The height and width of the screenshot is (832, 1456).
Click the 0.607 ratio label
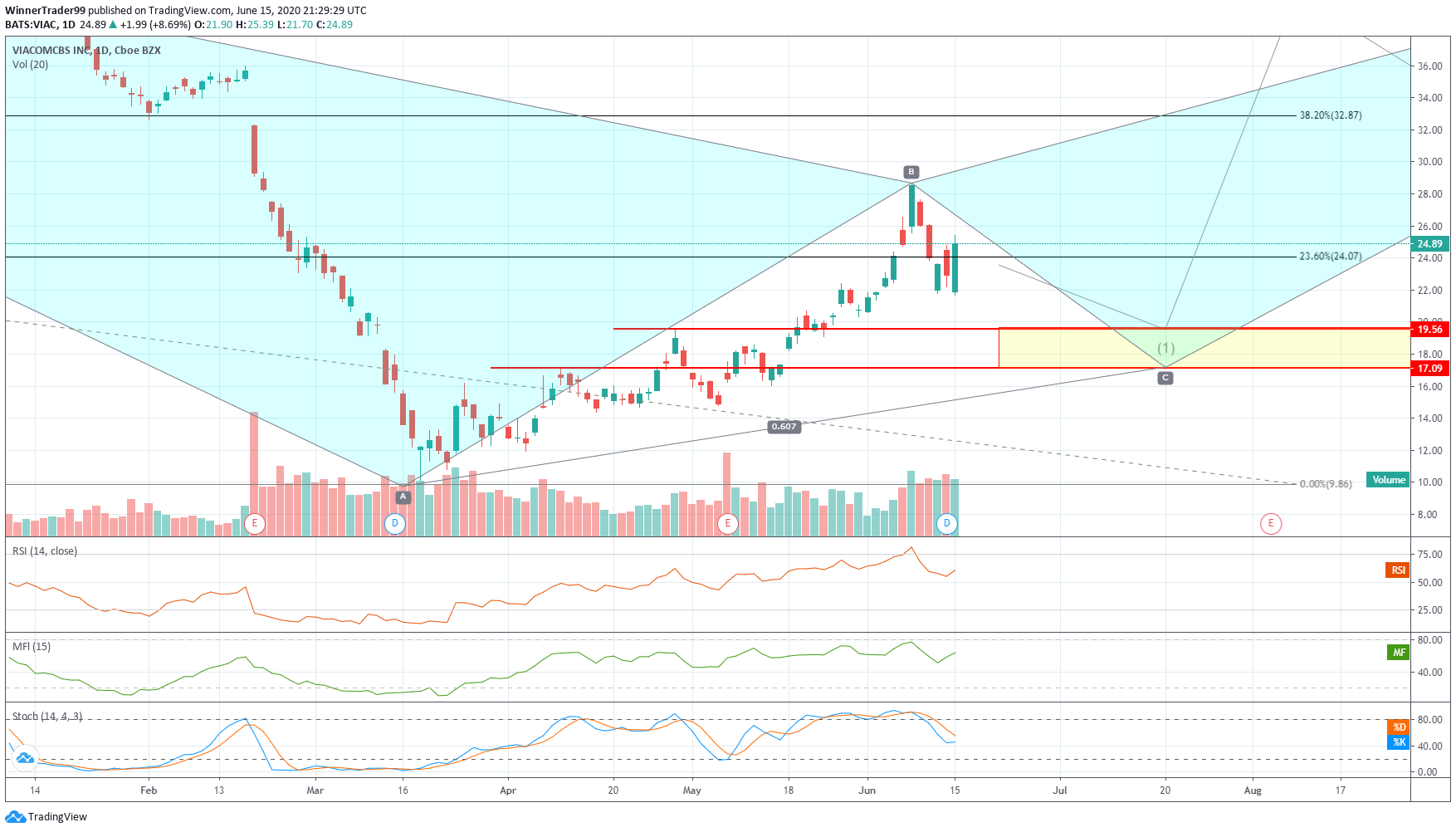coord(784,427)
